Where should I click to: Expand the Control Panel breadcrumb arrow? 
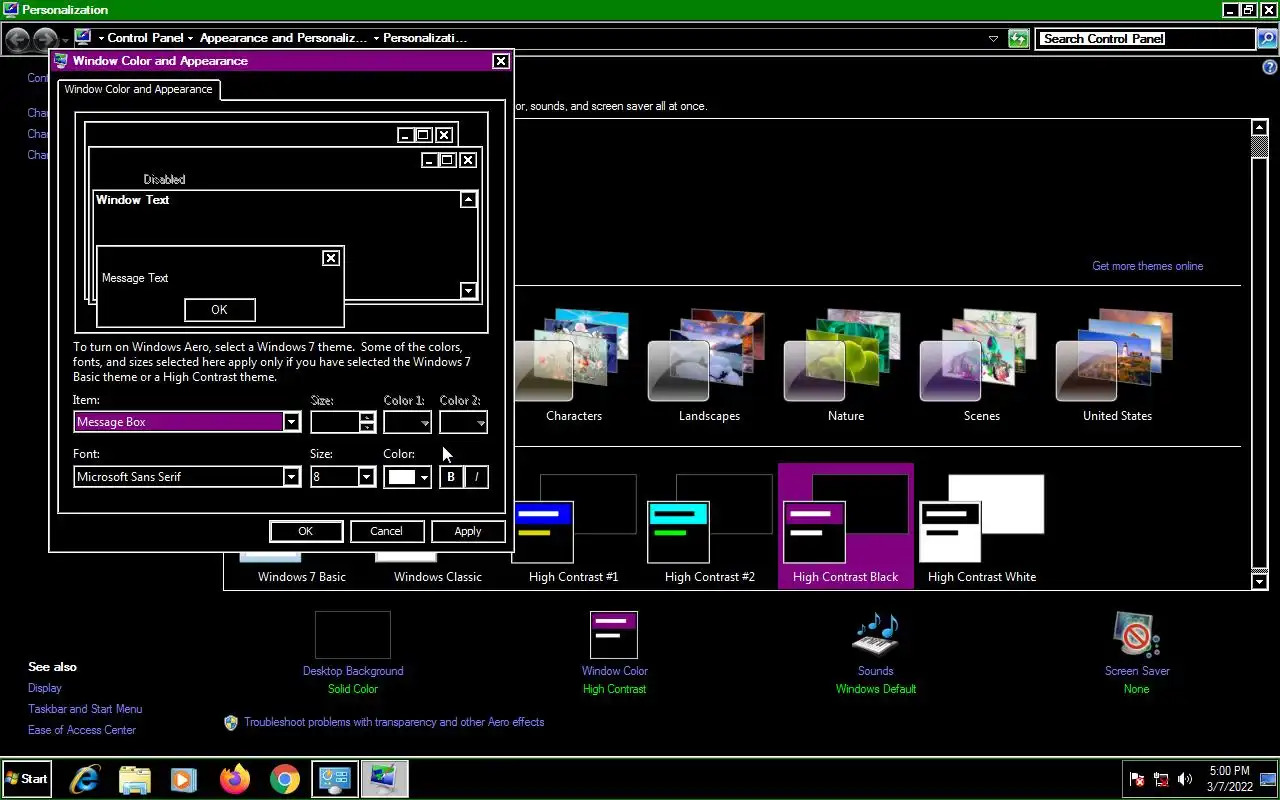click(x=189, y=38)
